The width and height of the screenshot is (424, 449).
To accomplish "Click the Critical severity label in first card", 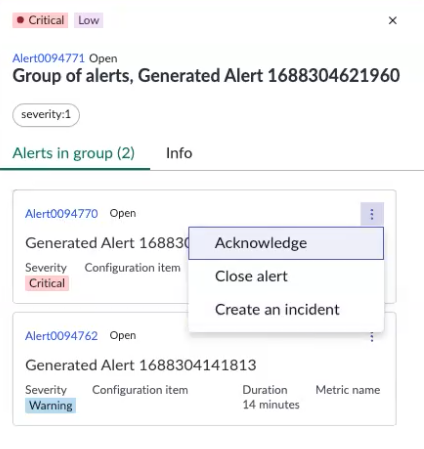I will pos(47,283).
